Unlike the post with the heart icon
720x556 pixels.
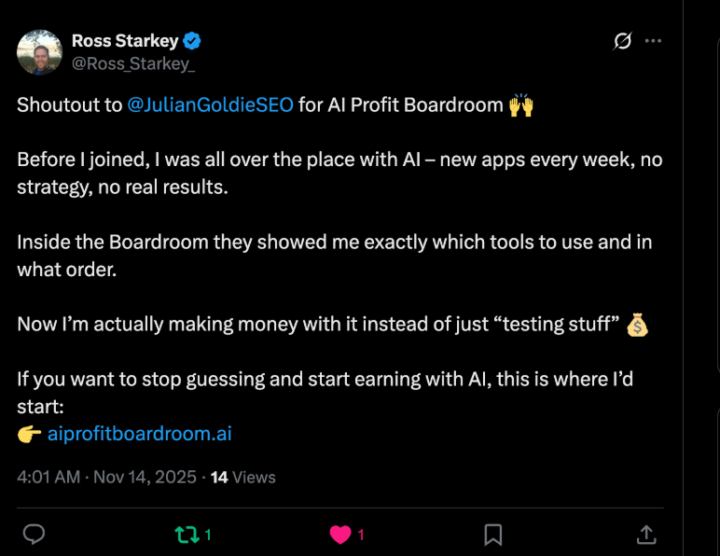[340, 535]
